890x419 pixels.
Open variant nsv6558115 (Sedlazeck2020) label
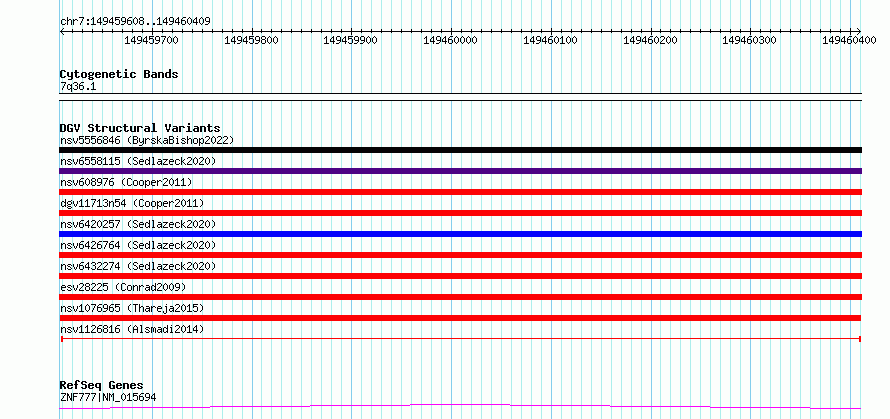[x=138, y=161]
